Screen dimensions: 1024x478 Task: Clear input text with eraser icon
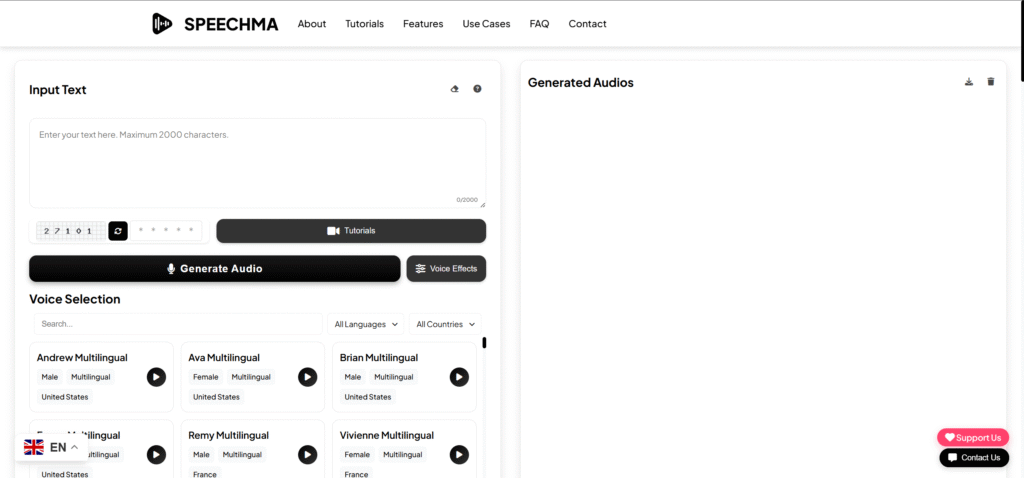pyautogui.click(x=455, y=89)
